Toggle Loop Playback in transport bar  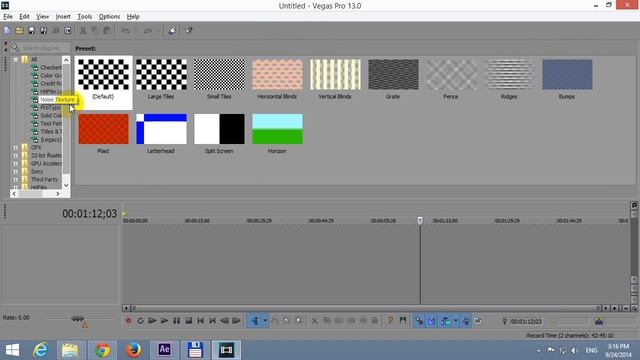coord(140,321)
